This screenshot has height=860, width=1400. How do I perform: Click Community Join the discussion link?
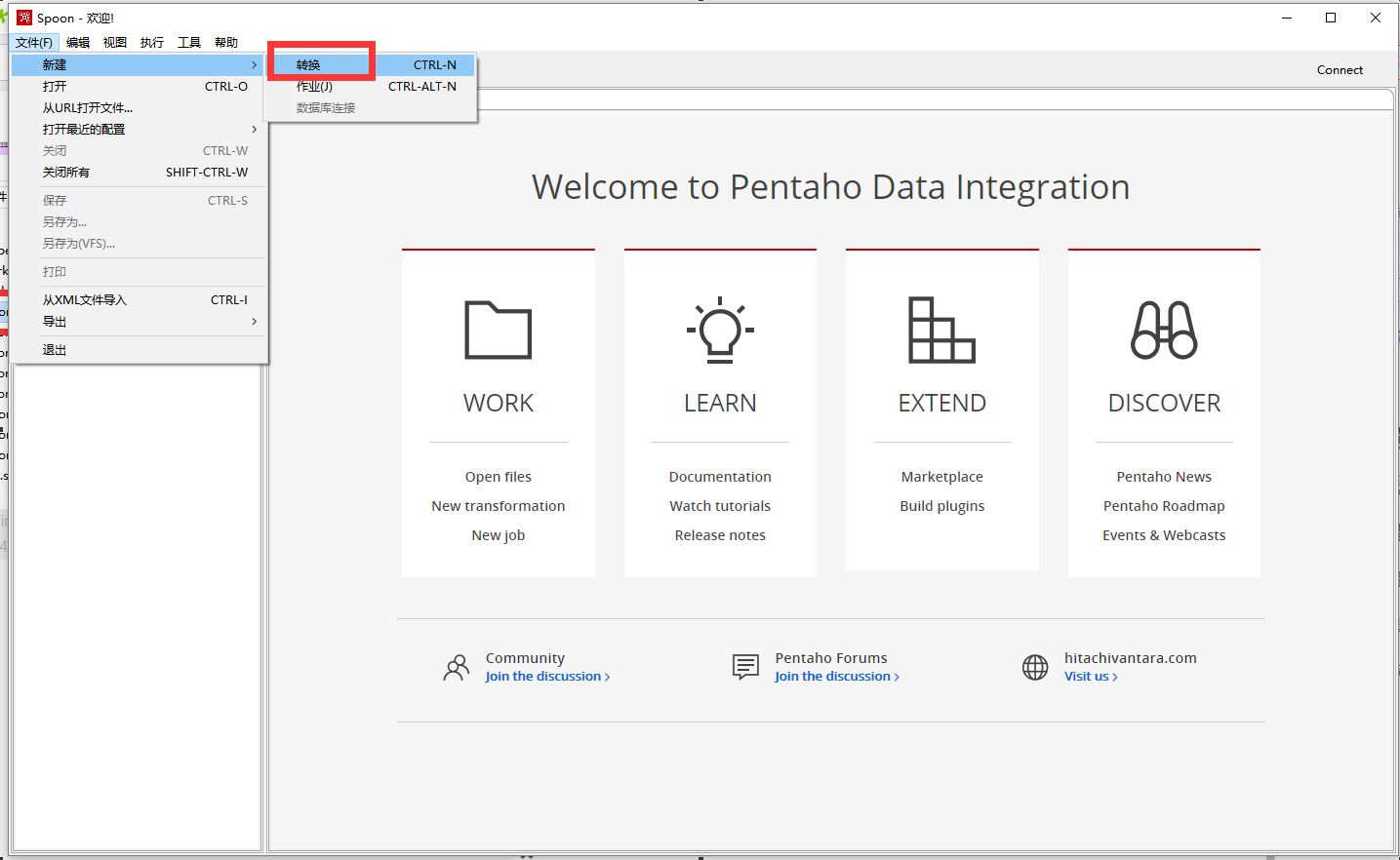(547, 676)
